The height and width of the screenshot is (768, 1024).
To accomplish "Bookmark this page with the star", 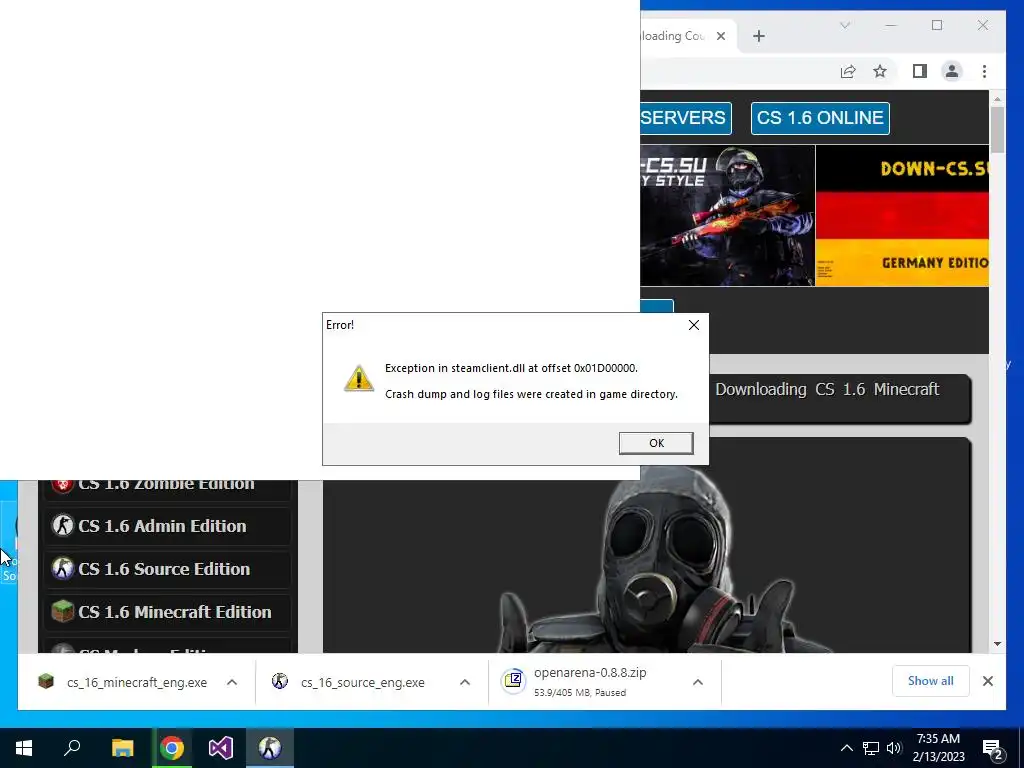I will 880,71.
